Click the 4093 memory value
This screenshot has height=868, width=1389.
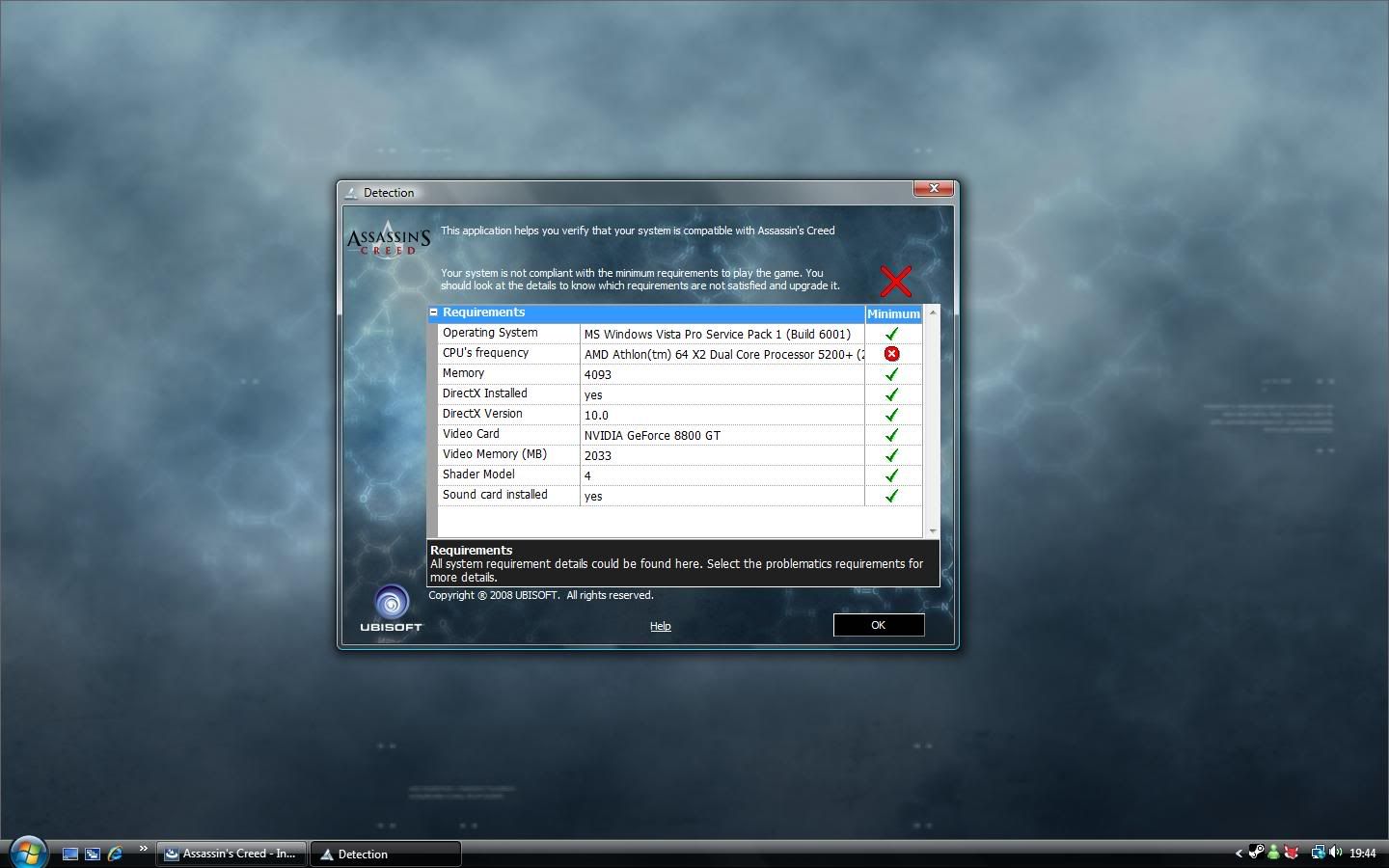[598, 375]
